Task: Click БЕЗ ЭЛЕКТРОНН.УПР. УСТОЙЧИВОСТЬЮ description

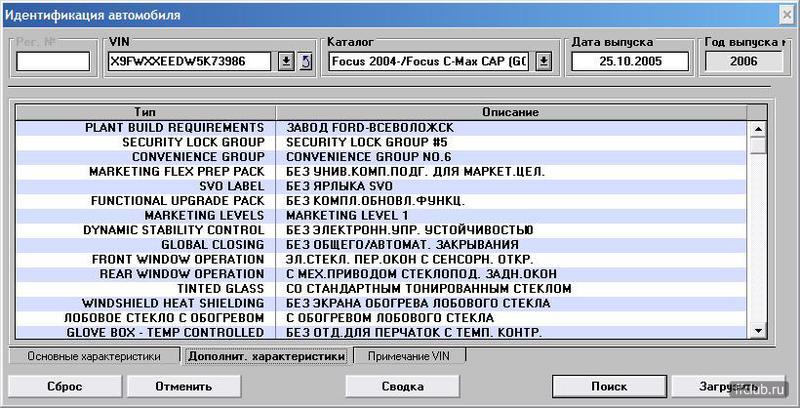Action: point(410,231)
